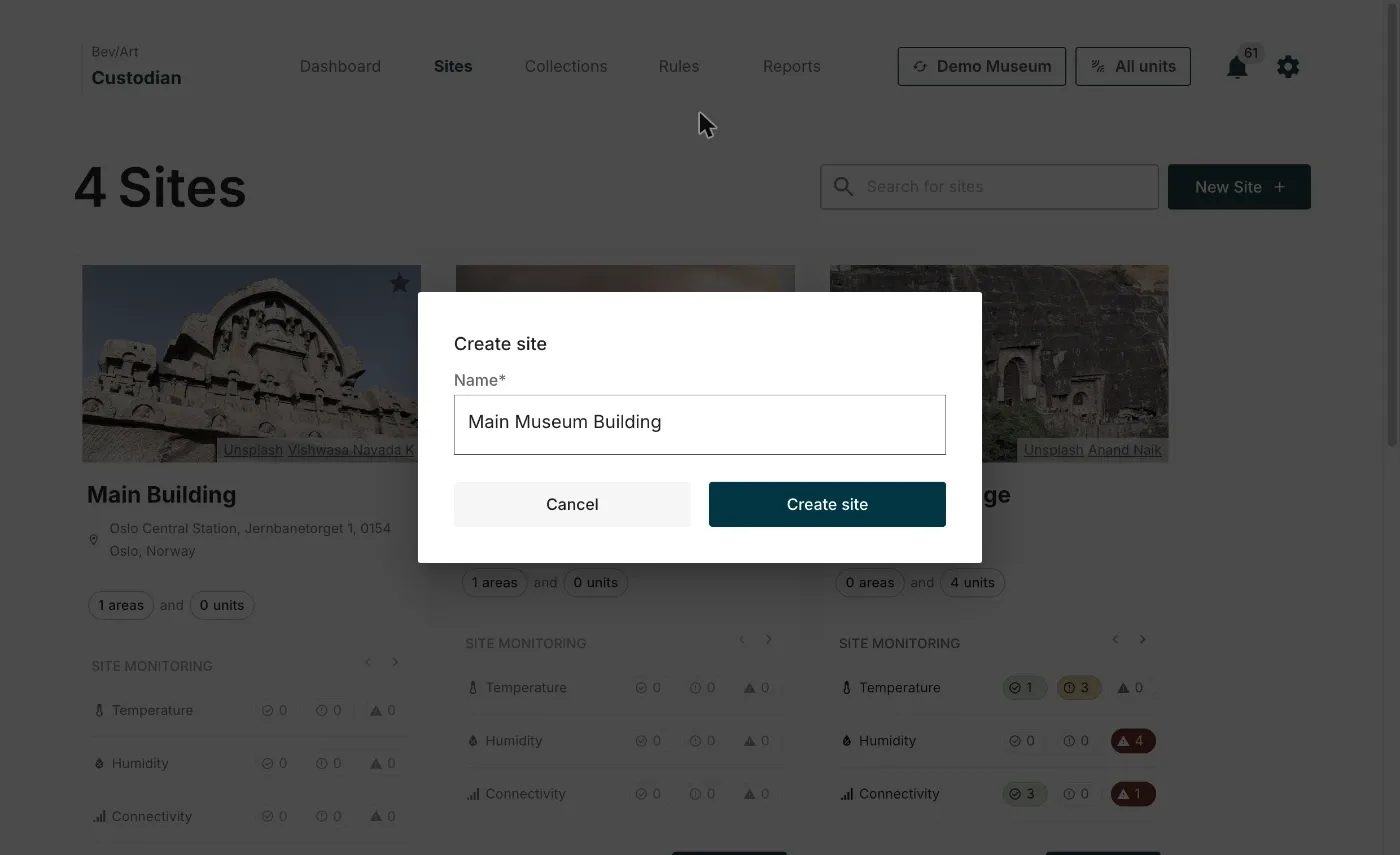This screenshot has width=1400, height=855.
Task: Click the thermometer icon in Main Building card
Action: click(99, 711)
